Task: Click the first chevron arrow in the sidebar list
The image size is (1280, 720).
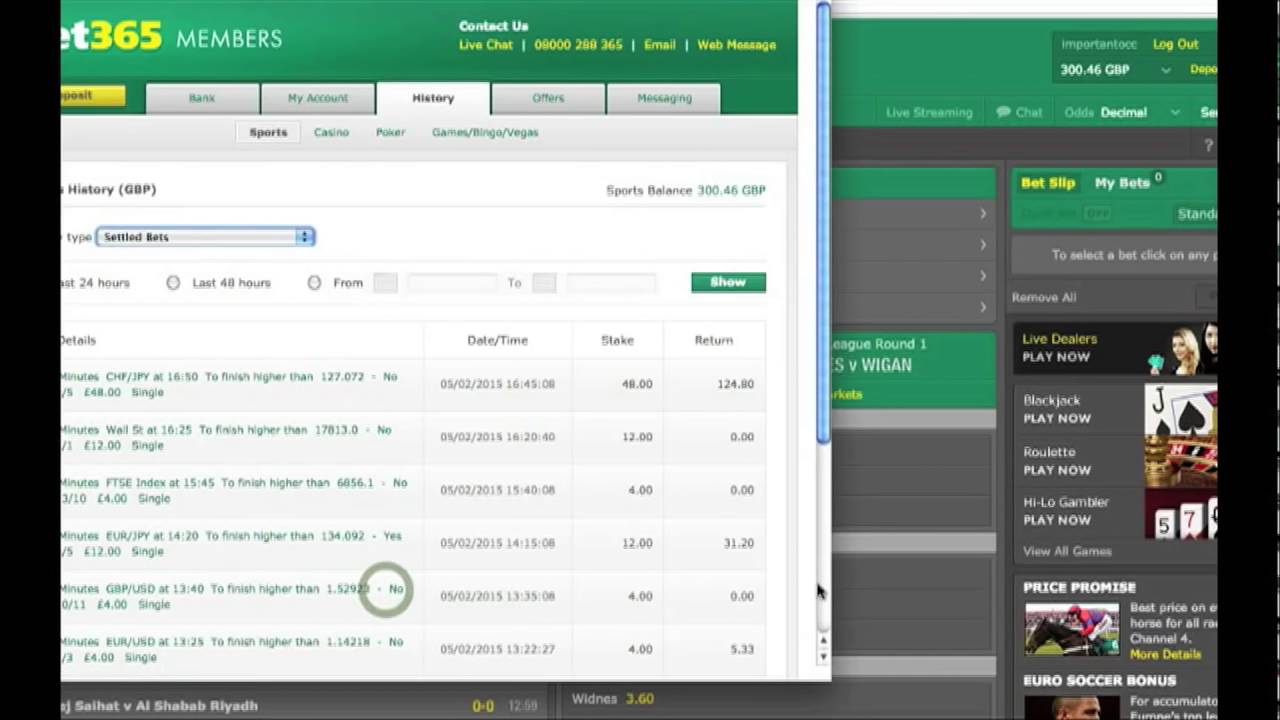Action: pyautogui.click(x=983, y=213)
